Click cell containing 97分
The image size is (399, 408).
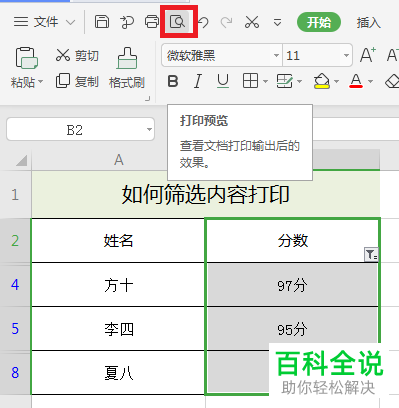(x=292, y=285)
